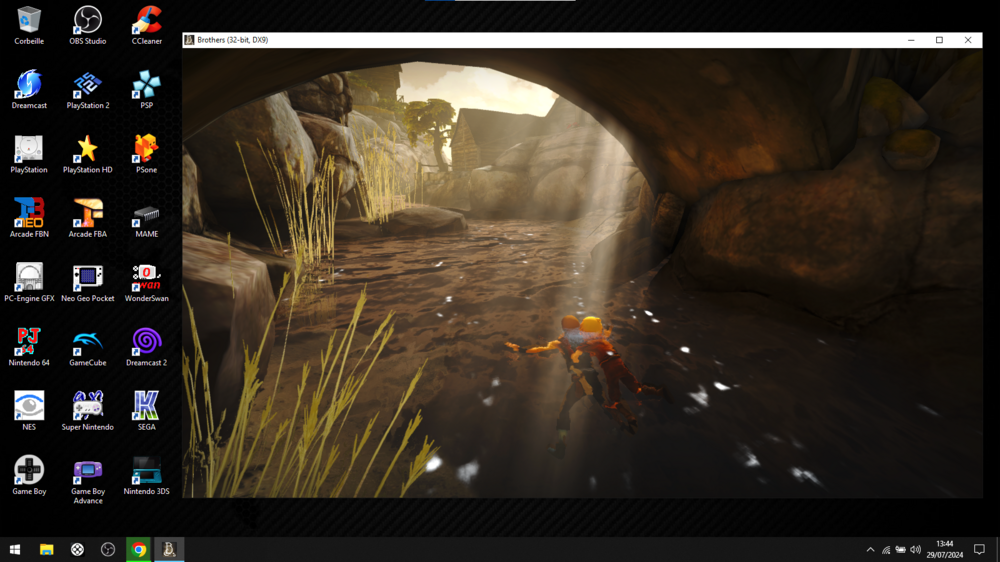Select the CCleaner desktop icon
The width and height of the screenshot is (1000, 562).
point(146,20)
